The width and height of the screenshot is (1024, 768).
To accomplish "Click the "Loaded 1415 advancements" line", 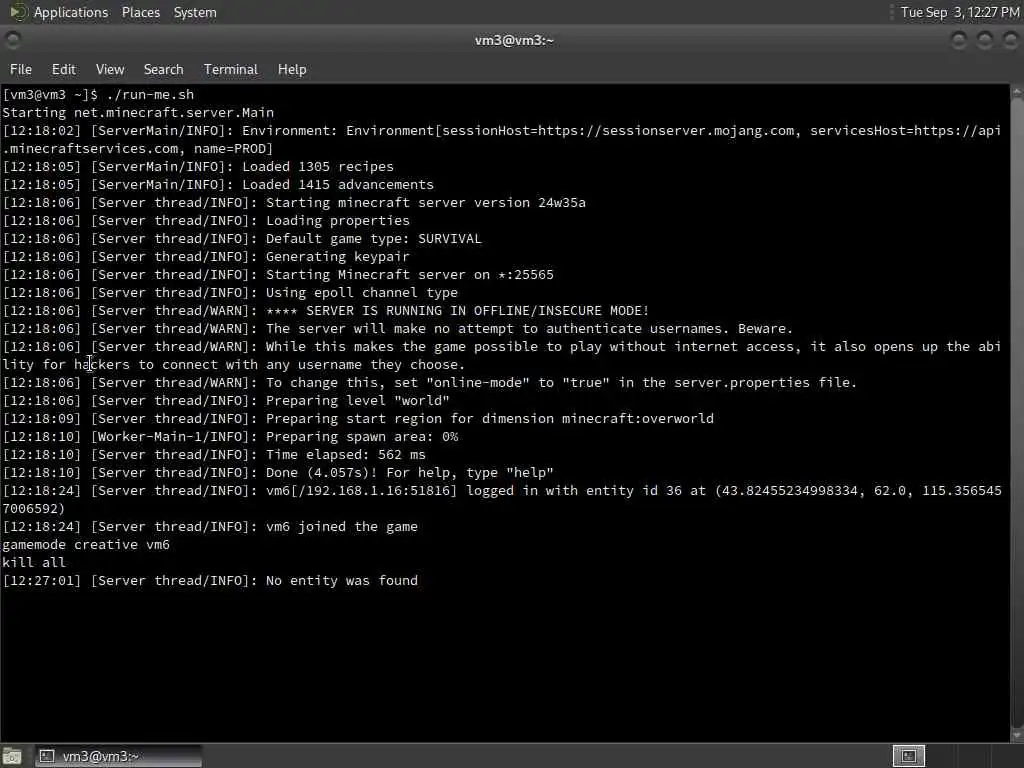I will coord(218,185).
